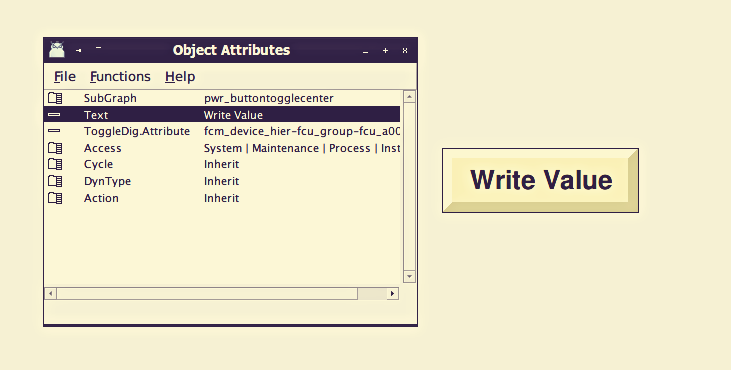Select the Access row value System Maintenance Process
This screenshot has height=370, width=731.
click(302, 148)
